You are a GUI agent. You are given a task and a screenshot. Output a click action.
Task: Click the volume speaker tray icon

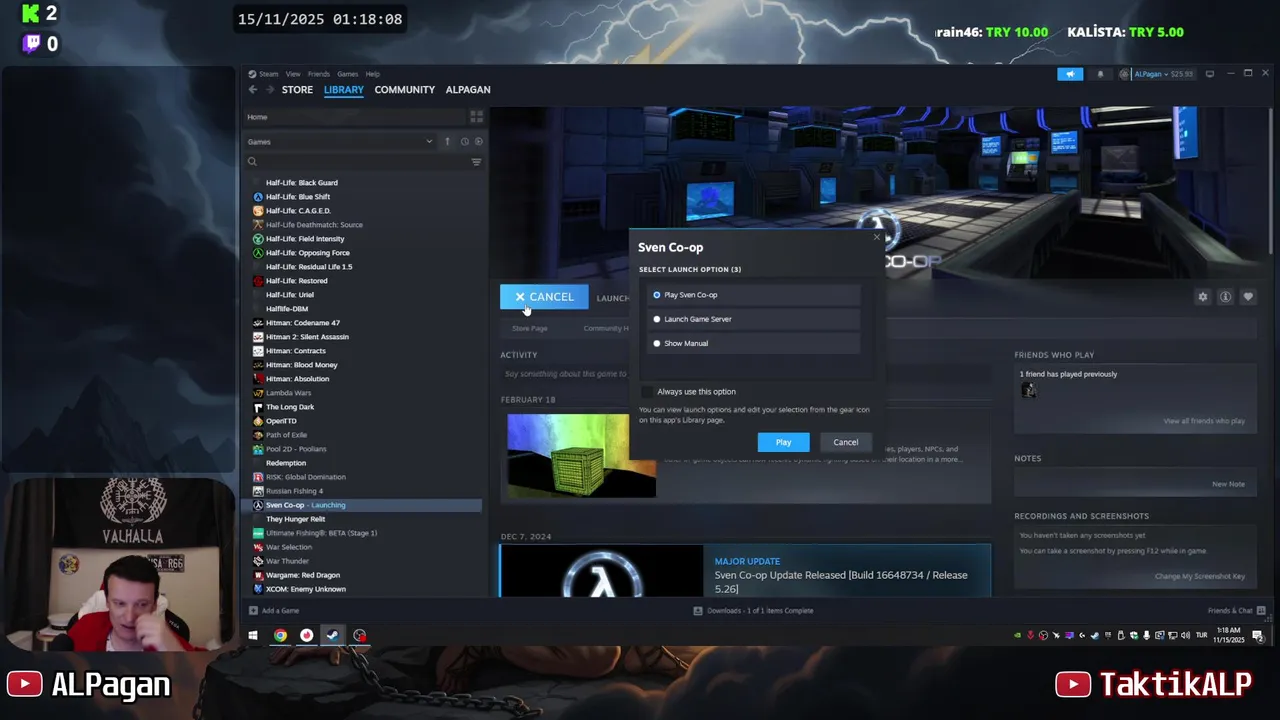point(1186,635)
